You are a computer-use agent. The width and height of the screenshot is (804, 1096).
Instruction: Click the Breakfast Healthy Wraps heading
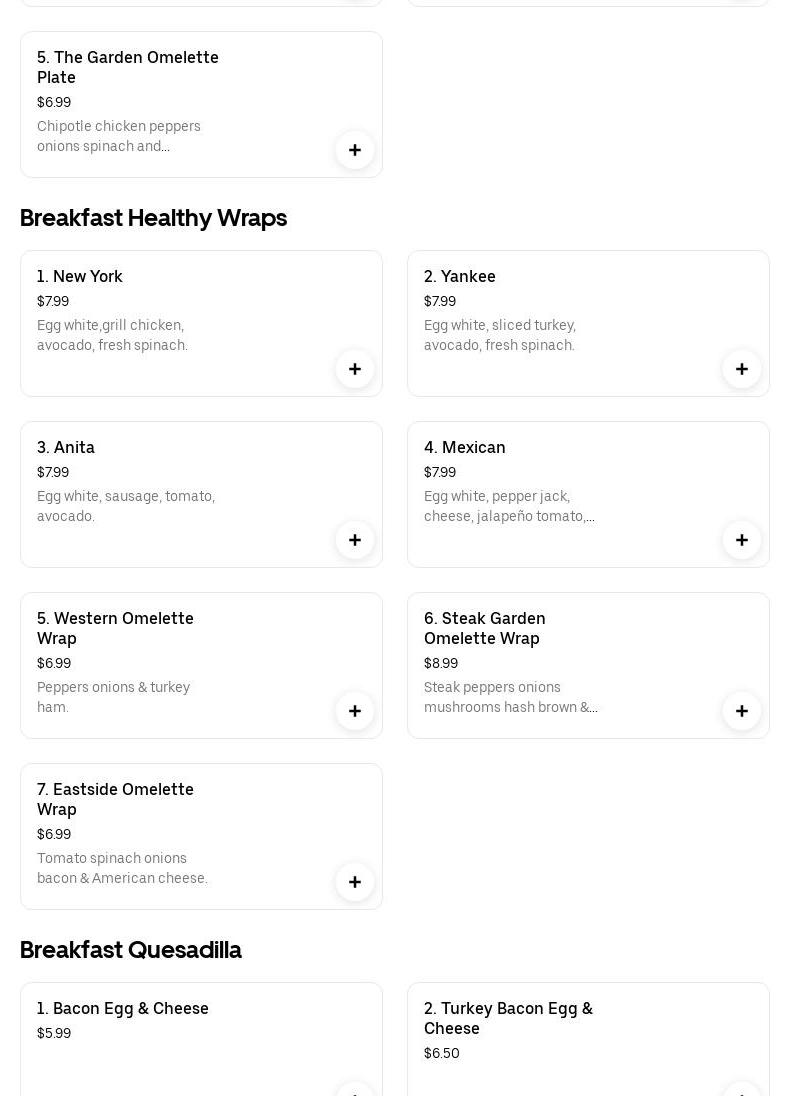click(x=153, y=218)
